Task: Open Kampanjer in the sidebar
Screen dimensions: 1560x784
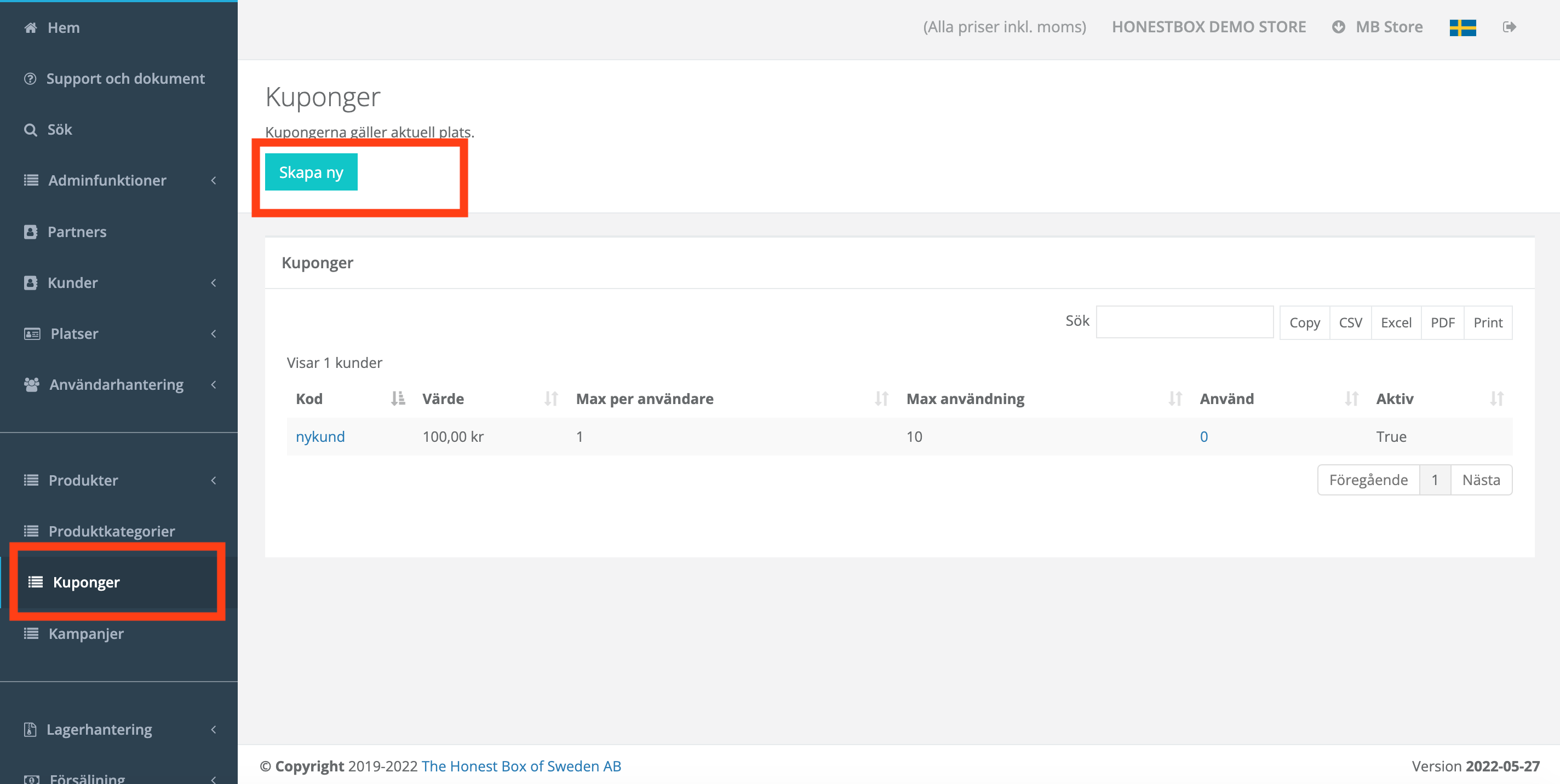Action: [86, 634]
